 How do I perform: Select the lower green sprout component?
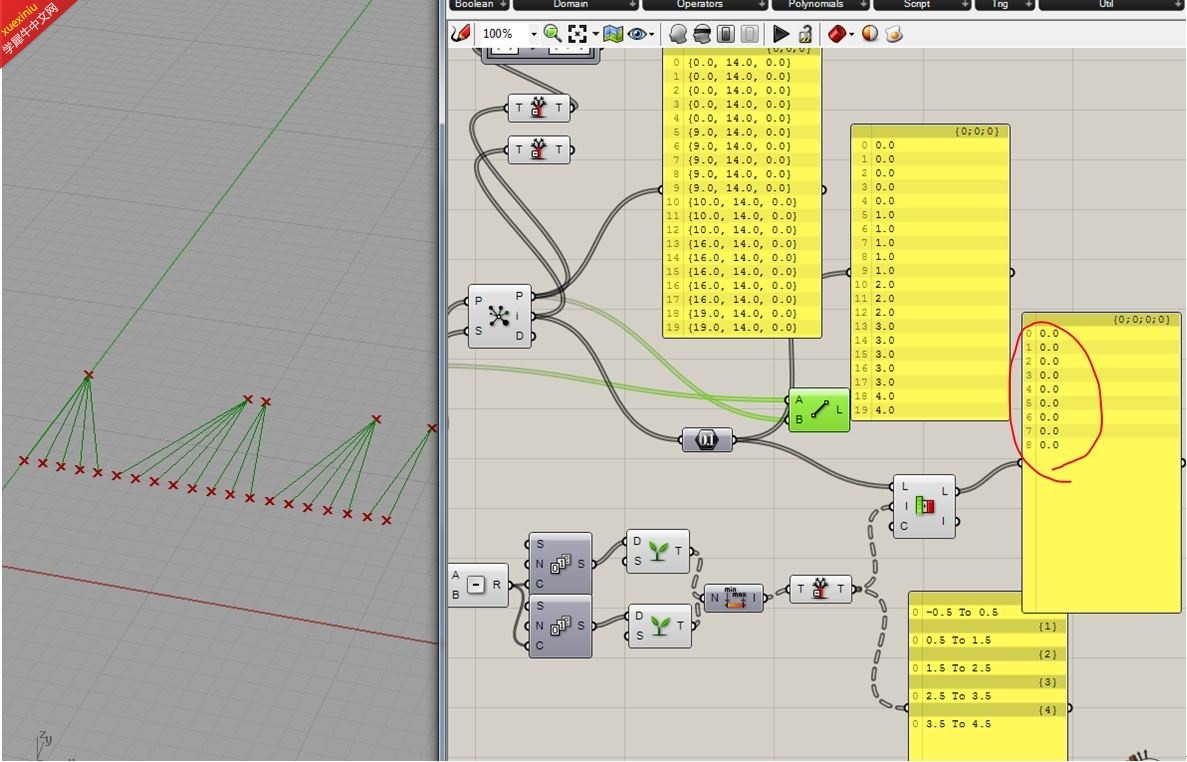[659, 626]
